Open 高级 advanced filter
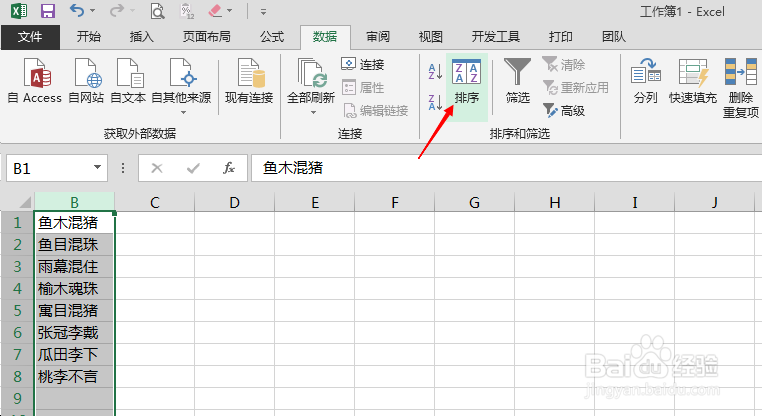Screen dimensions: 762x416 564,111
